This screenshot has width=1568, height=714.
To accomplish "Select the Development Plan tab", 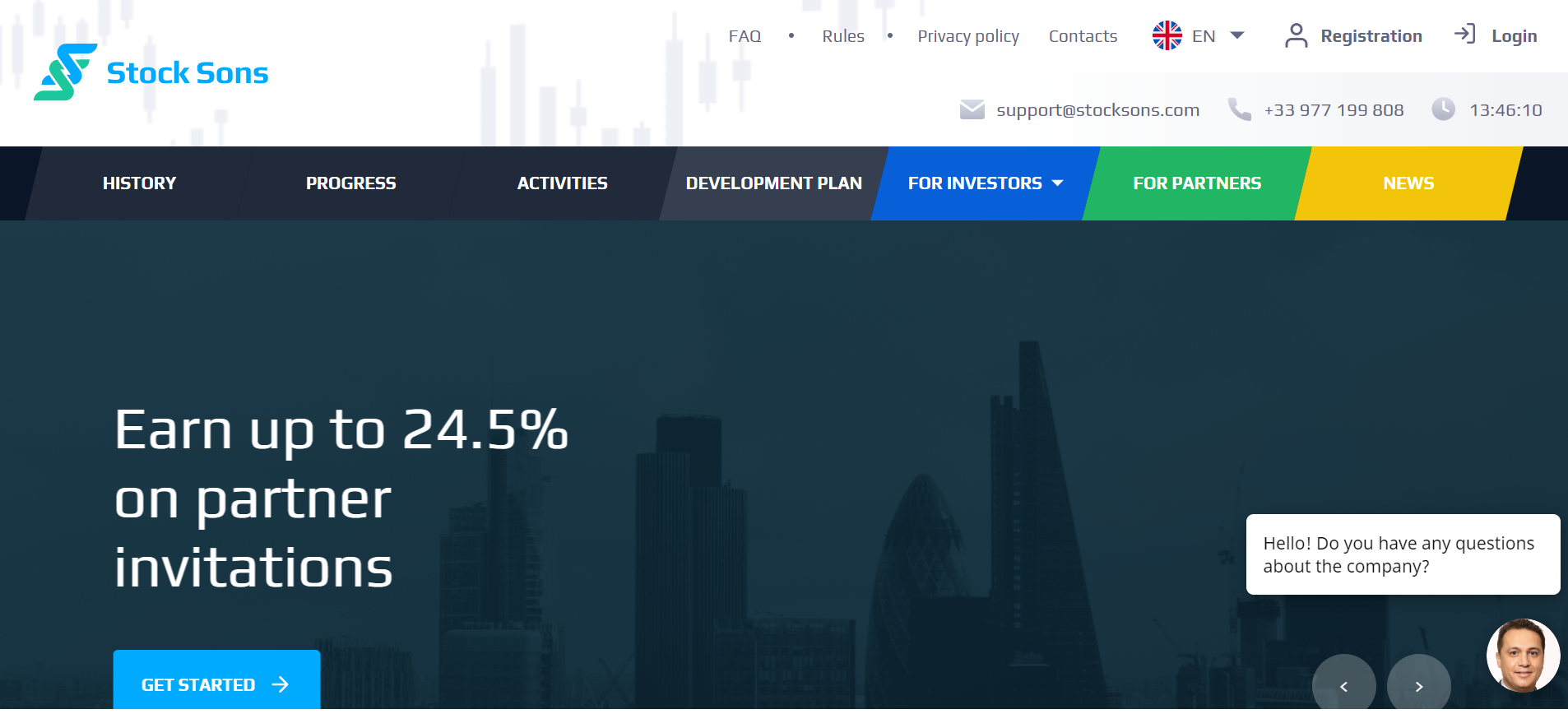I will (x=773, y=183).
